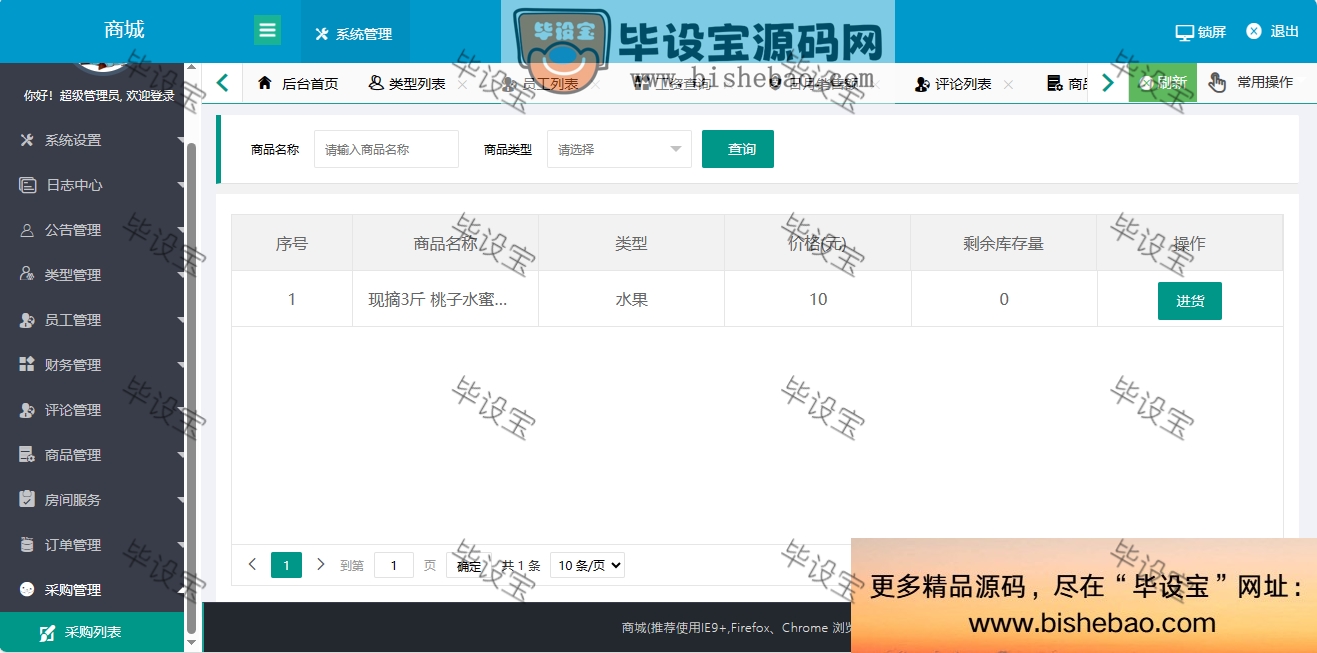Click the icon on 评论列表 tab
Viewport: 1317px width, 653px height.
tap(922, 84)
